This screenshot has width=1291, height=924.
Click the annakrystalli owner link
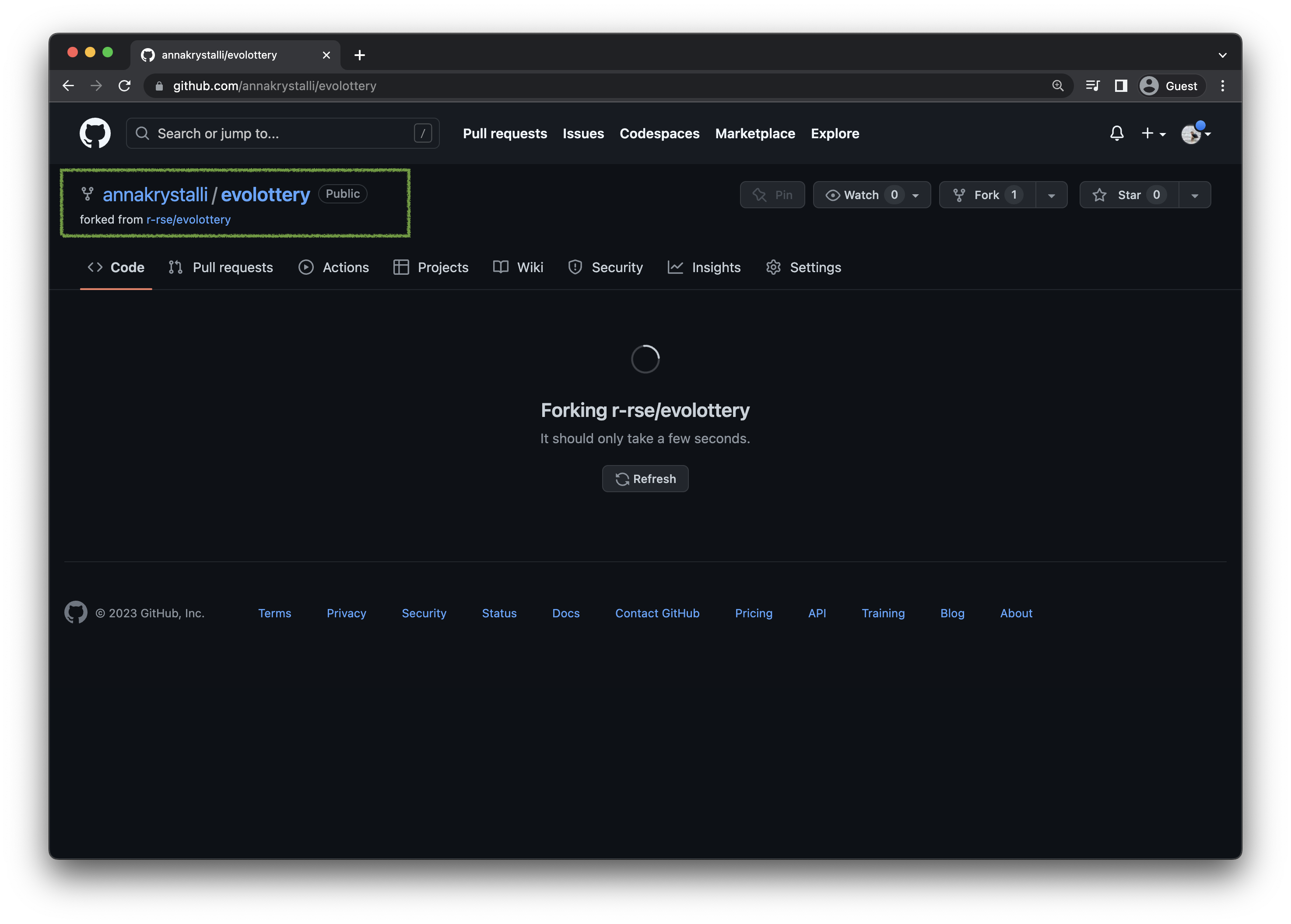(x=155, y=195)
